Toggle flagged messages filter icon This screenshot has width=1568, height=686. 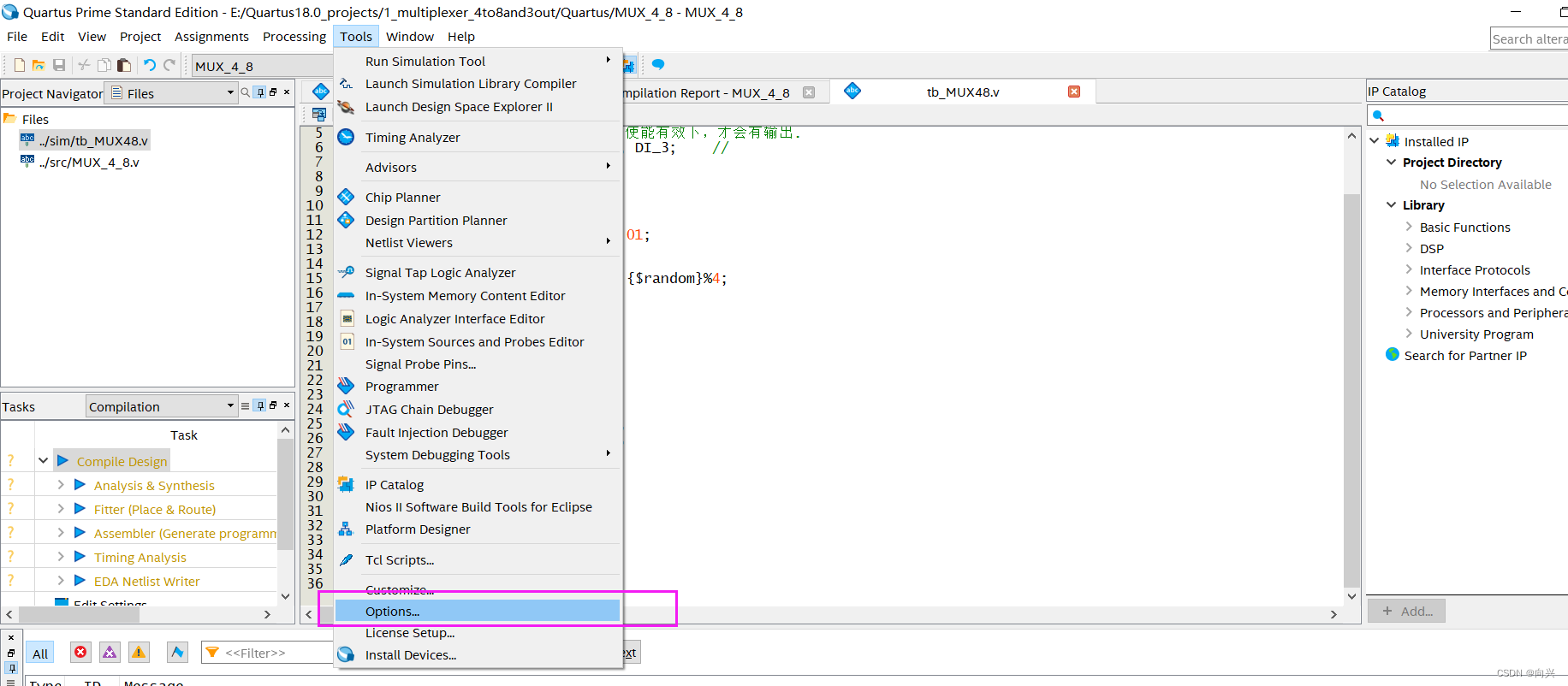coord(177,653)
